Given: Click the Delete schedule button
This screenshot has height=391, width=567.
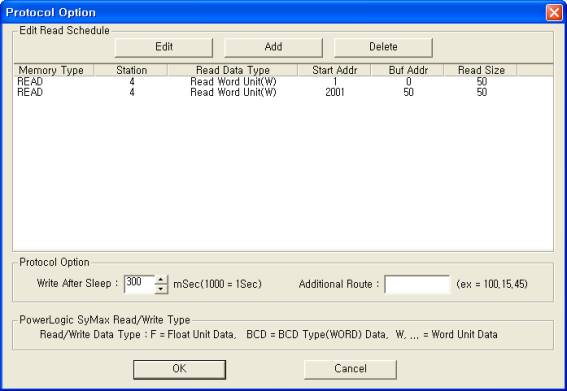Looking at the screenshot, I should pyautogui.click(x=383, y=47).
